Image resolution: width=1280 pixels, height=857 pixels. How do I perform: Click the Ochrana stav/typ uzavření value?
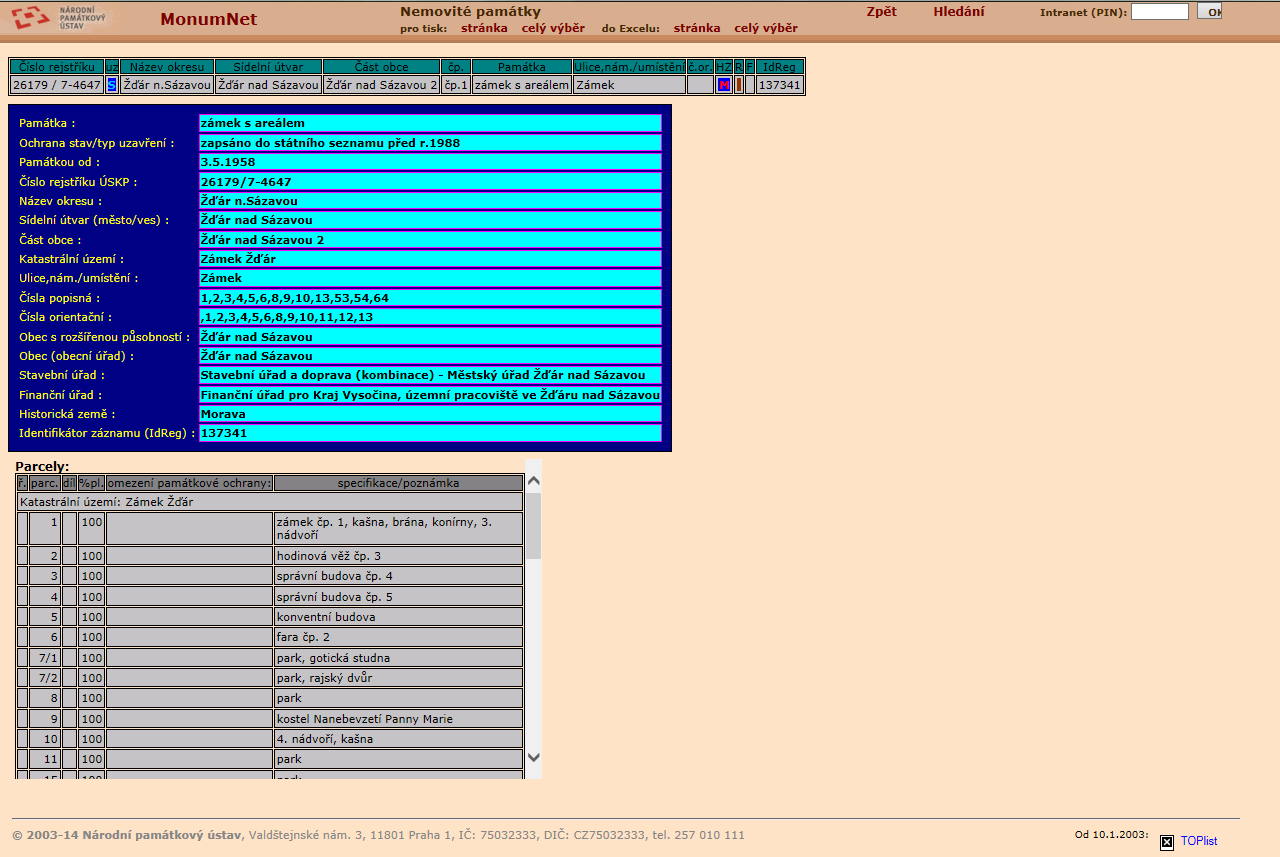tap(430, 143)
